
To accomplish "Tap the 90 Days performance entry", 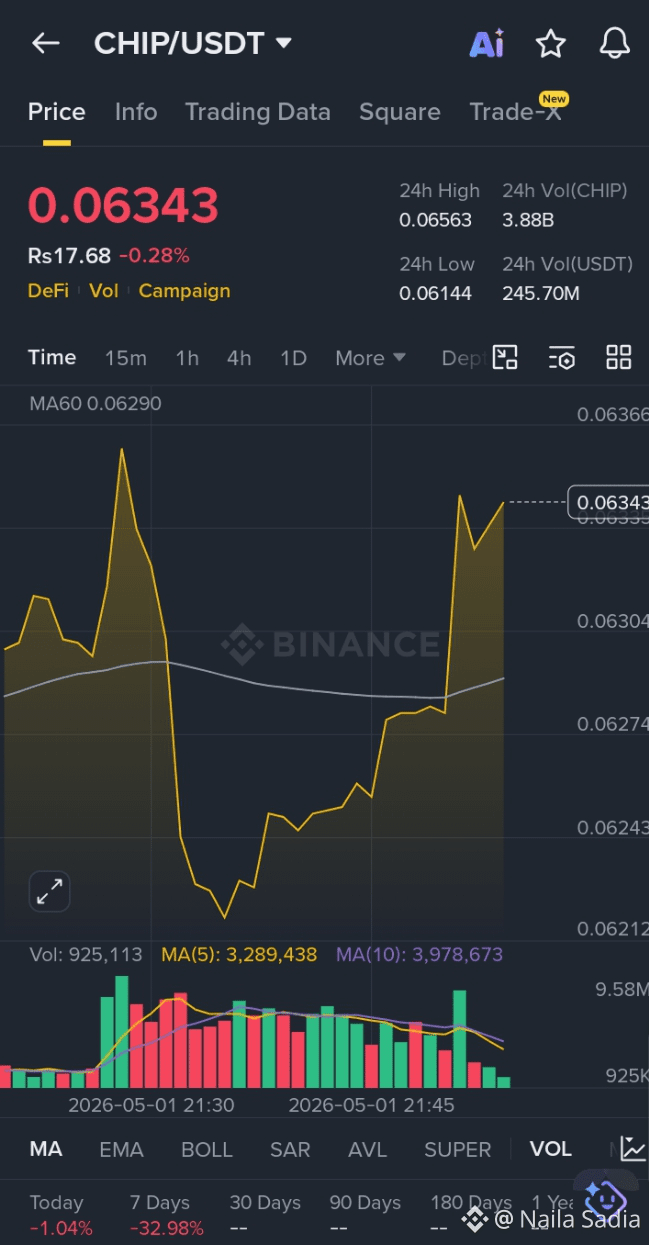I will 365,1215.
